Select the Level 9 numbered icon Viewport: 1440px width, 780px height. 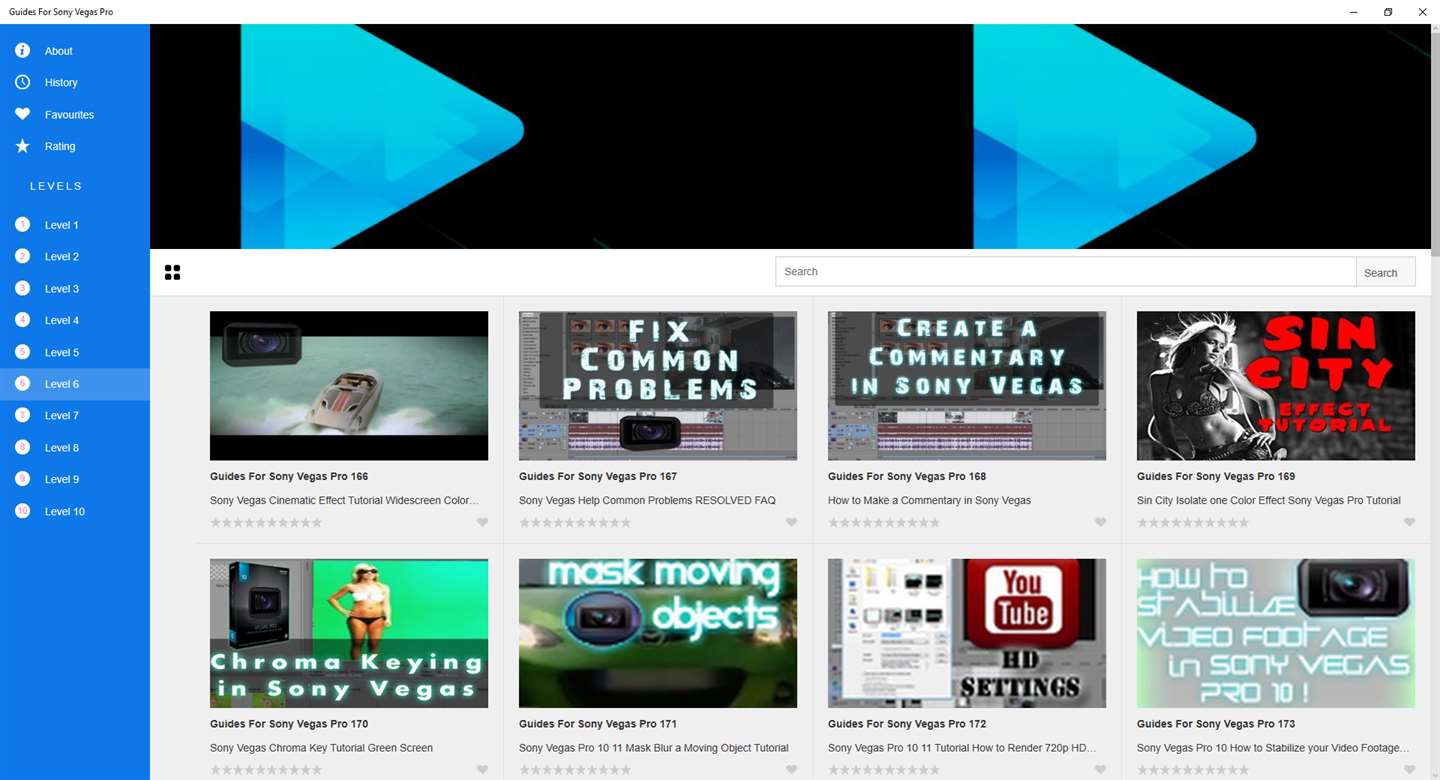(22, 479)
